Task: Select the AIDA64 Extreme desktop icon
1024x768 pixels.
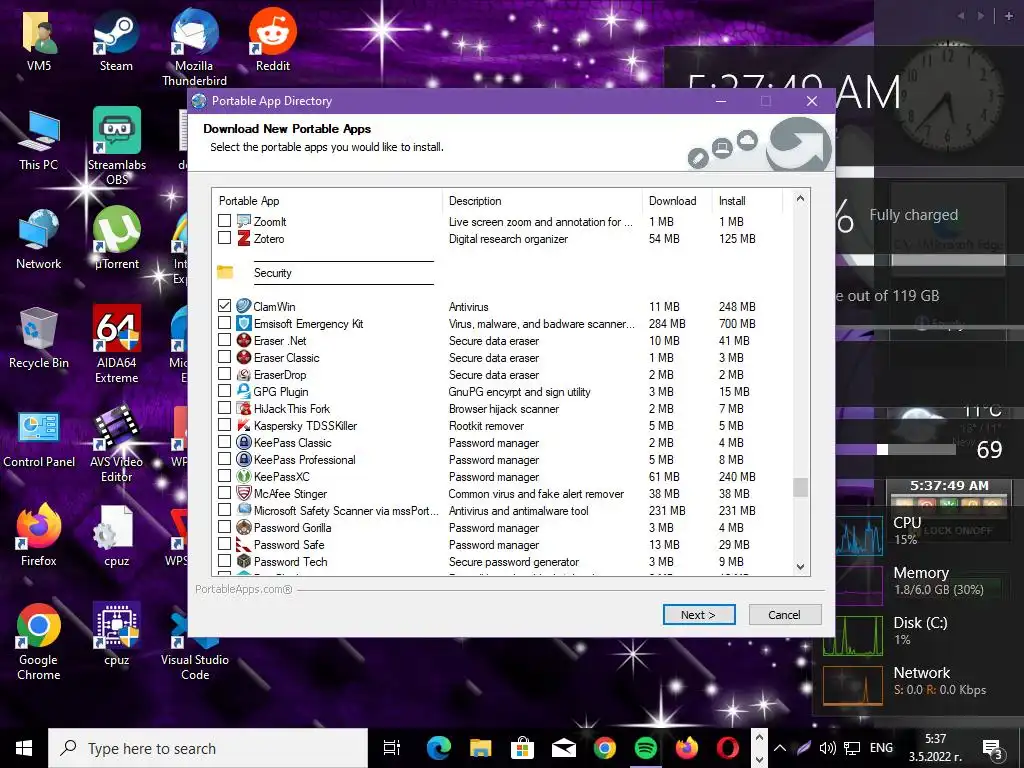Action: pyautogui.click(x=117, y=345)
